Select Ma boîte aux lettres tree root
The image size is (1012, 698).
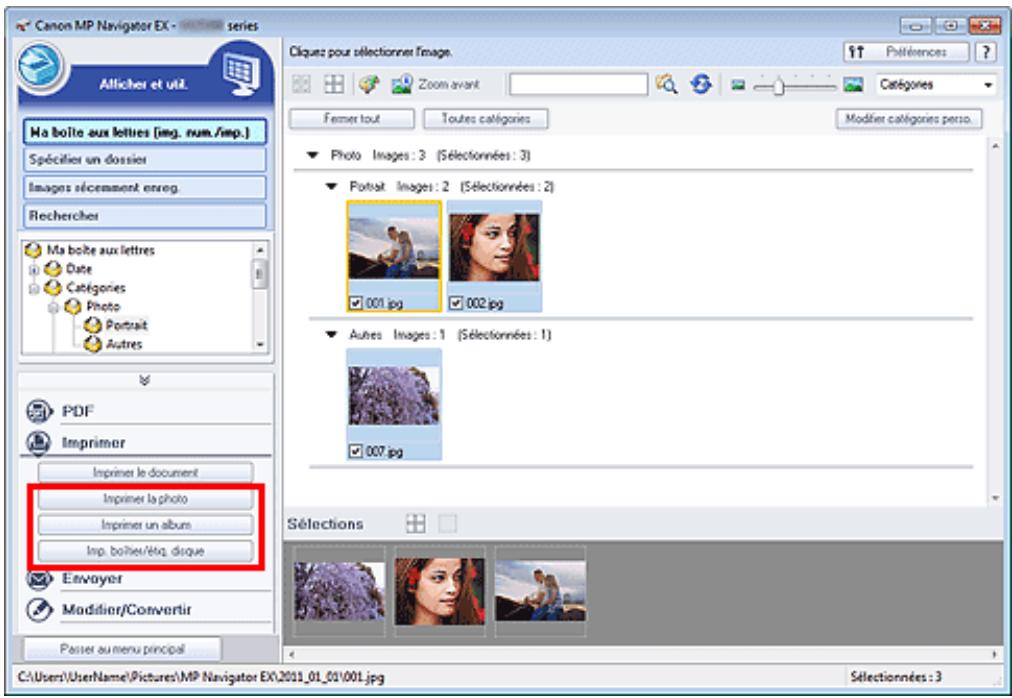coord(100,250)
